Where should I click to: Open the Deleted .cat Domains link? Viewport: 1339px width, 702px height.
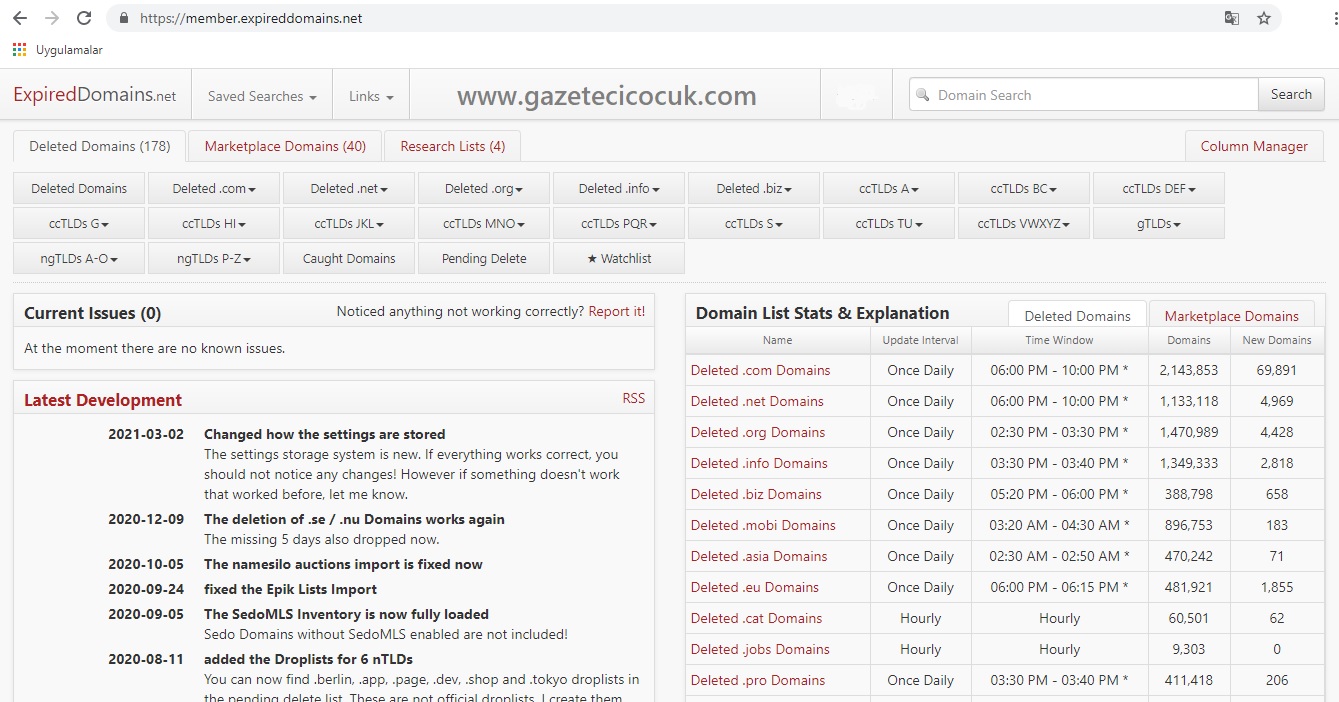[x=756, y=618]
